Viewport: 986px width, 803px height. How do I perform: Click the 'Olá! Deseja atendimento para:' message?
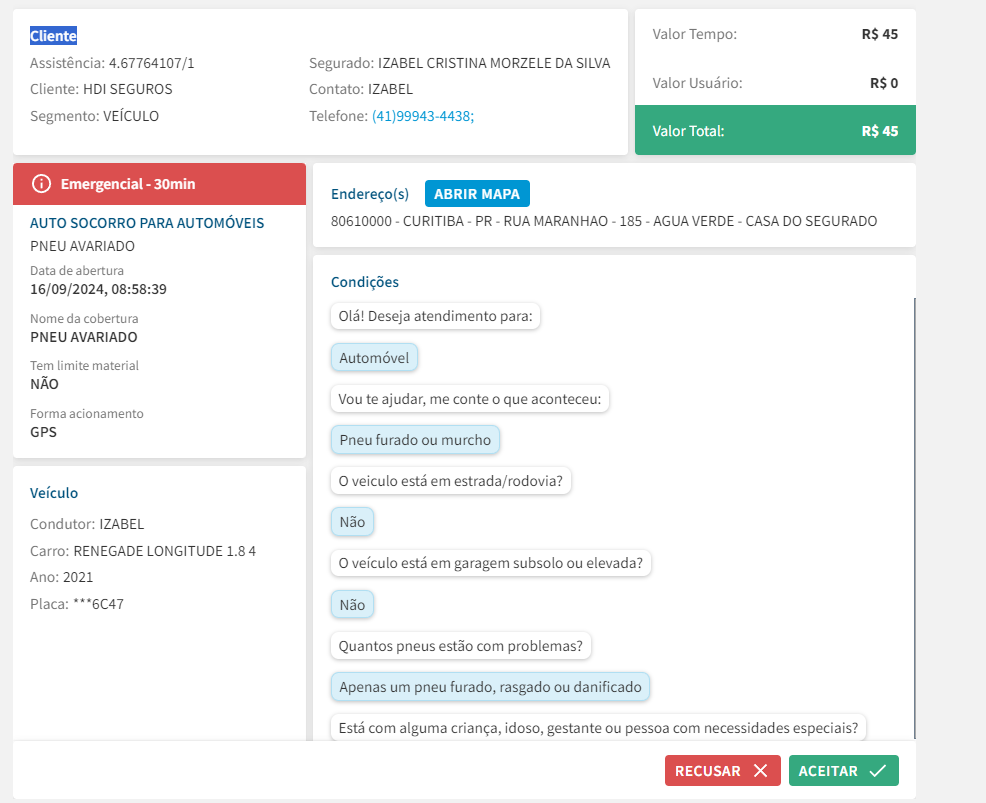[435, 317]
